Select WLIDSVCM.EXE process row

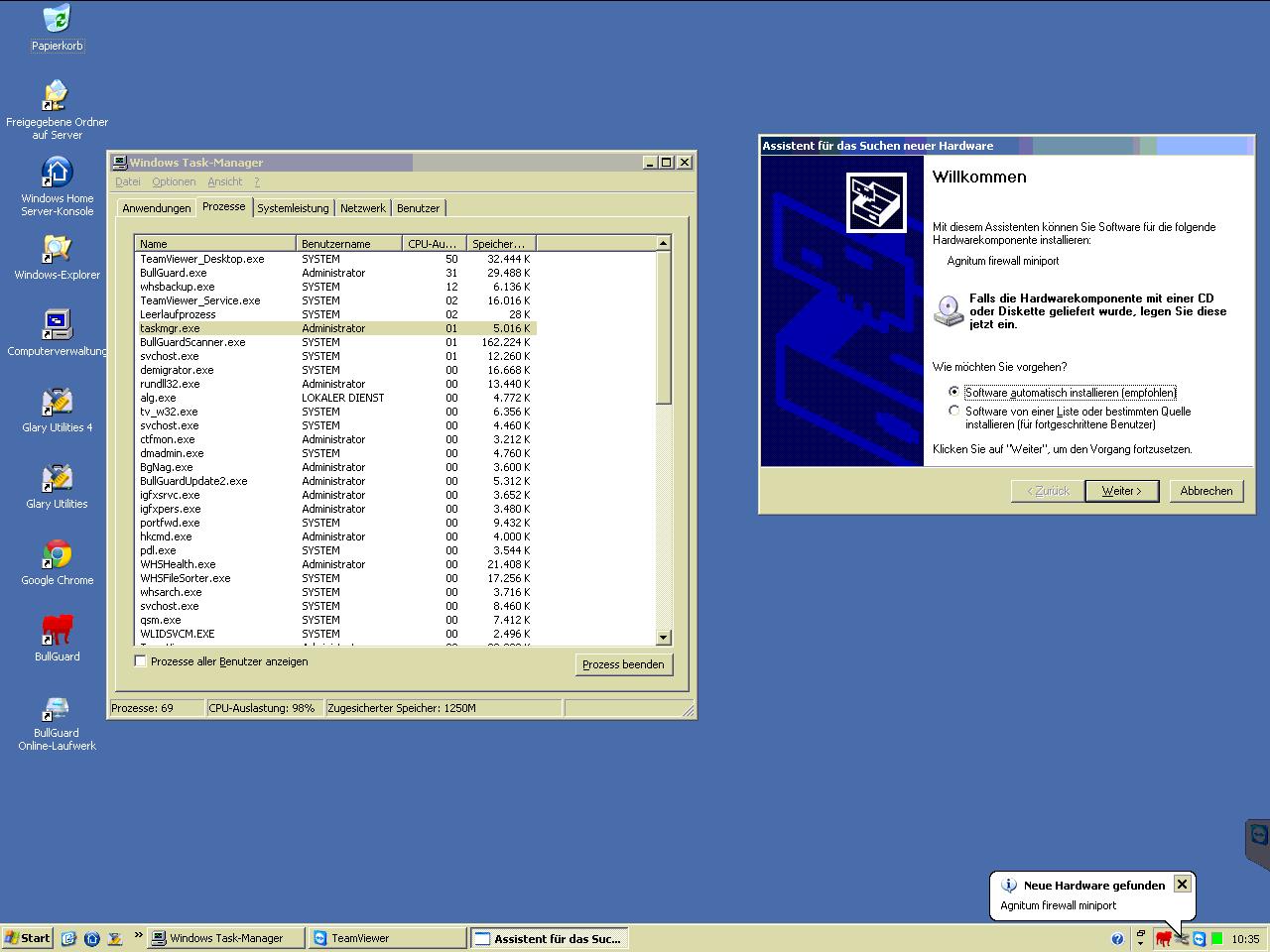pyautogui.click(x=335, y=634)
